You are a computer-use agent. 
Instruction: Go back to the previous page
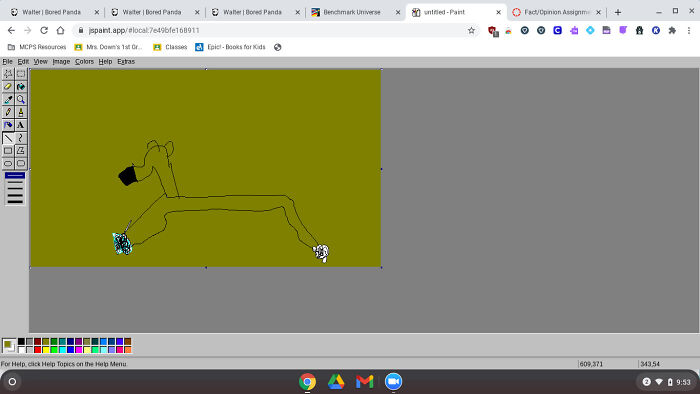pos(11,30)
